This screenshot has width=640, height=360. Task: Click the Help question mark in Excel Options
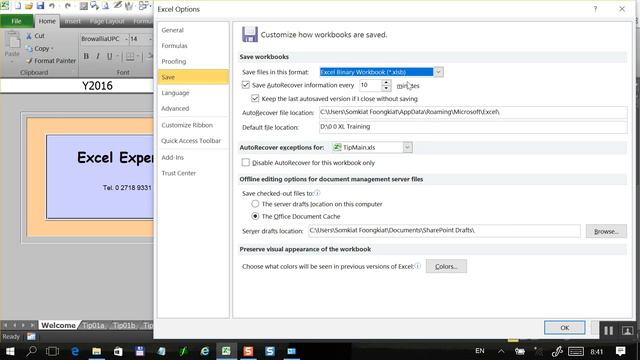tap(596, 9)
